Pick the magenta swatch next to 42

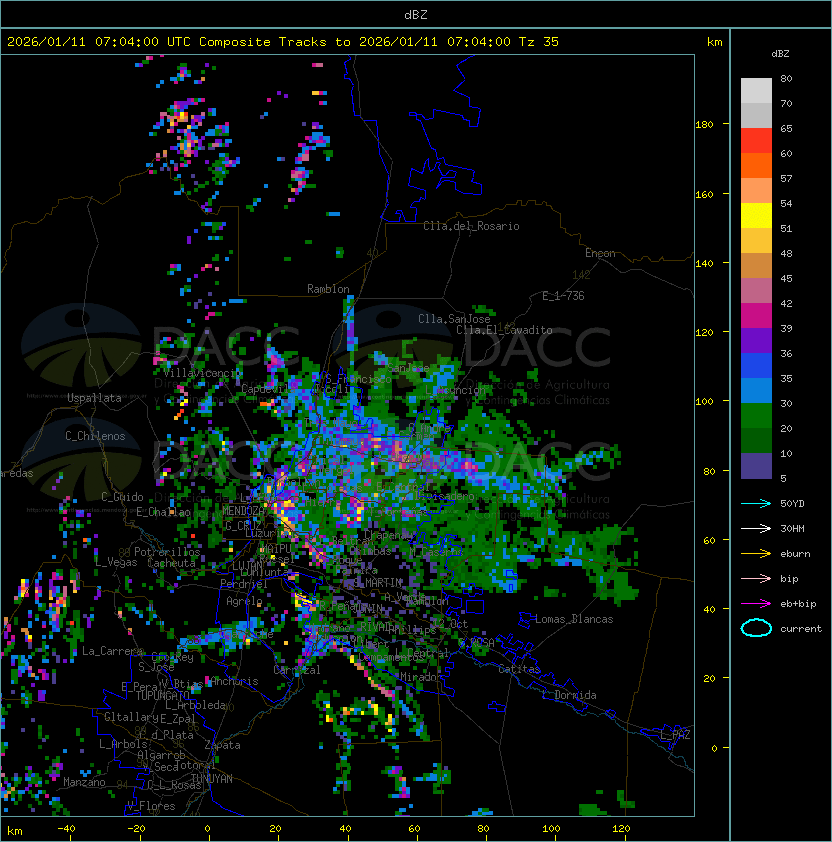[x=756, y=316]
